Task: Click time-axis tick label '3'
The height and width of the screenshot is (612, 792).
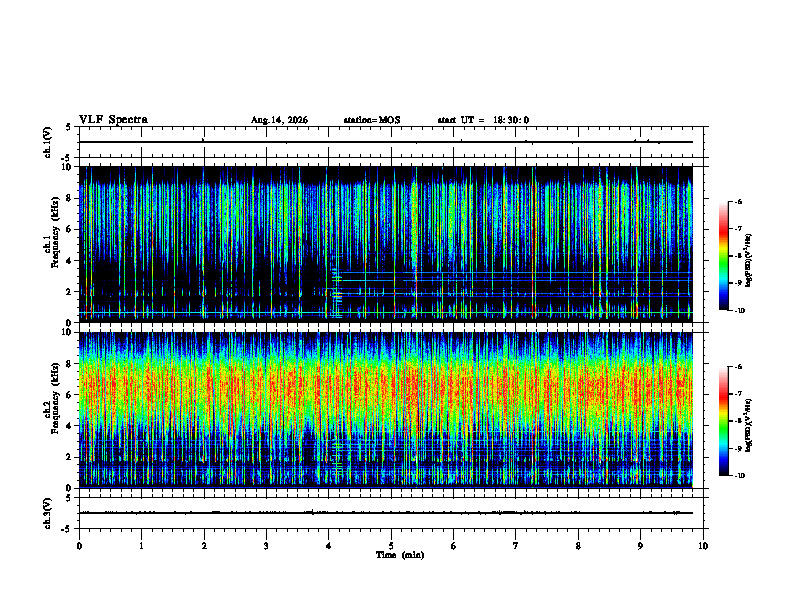Action: point(266,545)
